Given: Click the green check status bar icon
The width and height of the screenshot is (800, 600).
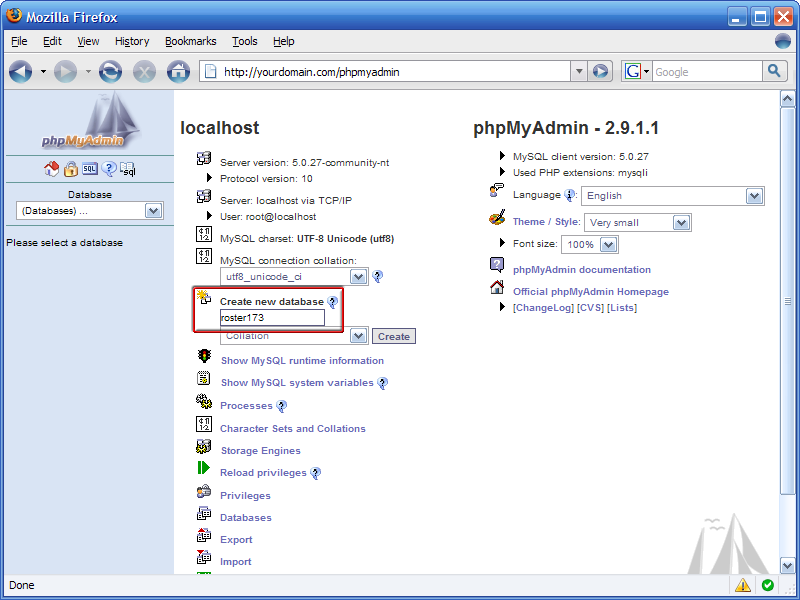Looking at the screenshot, I should tap(767, 585).
